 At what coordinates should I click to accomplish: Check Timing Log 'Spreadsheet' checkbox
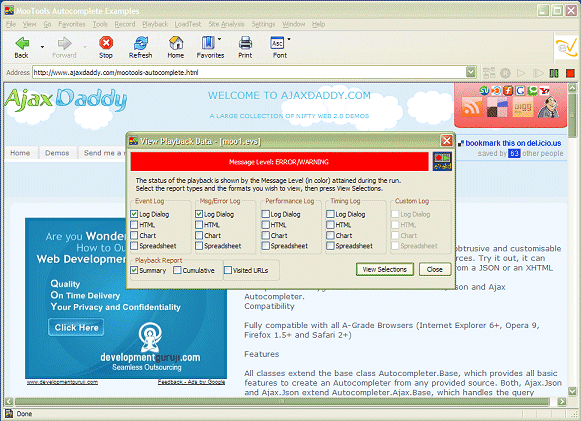tap(330, 246)
